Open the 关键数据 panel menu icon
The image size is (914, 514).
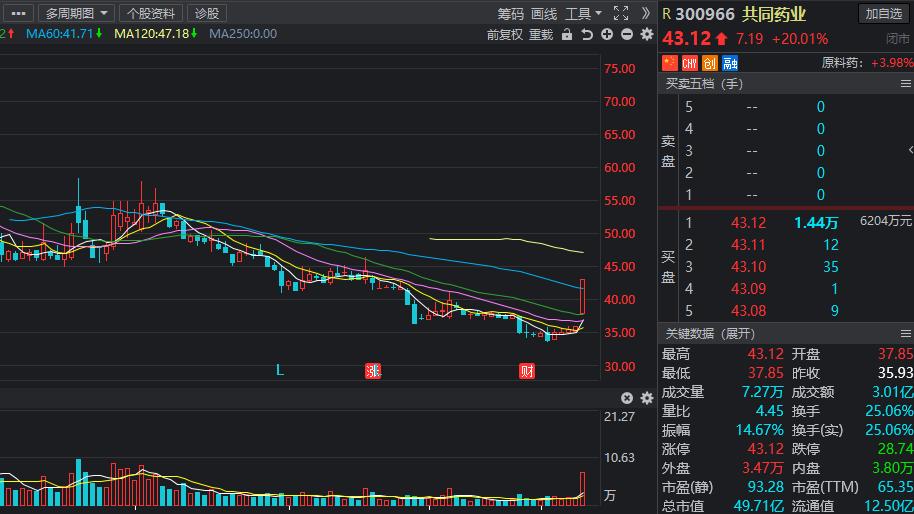905,333
